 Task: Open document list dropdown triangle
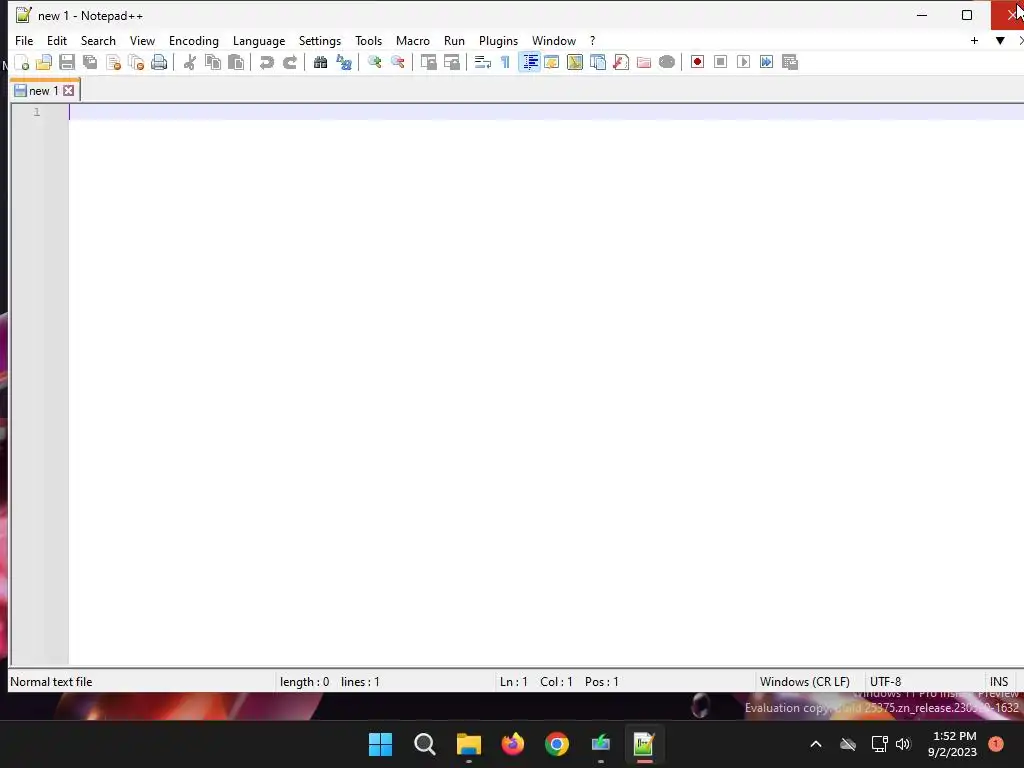coord(1000,40)
